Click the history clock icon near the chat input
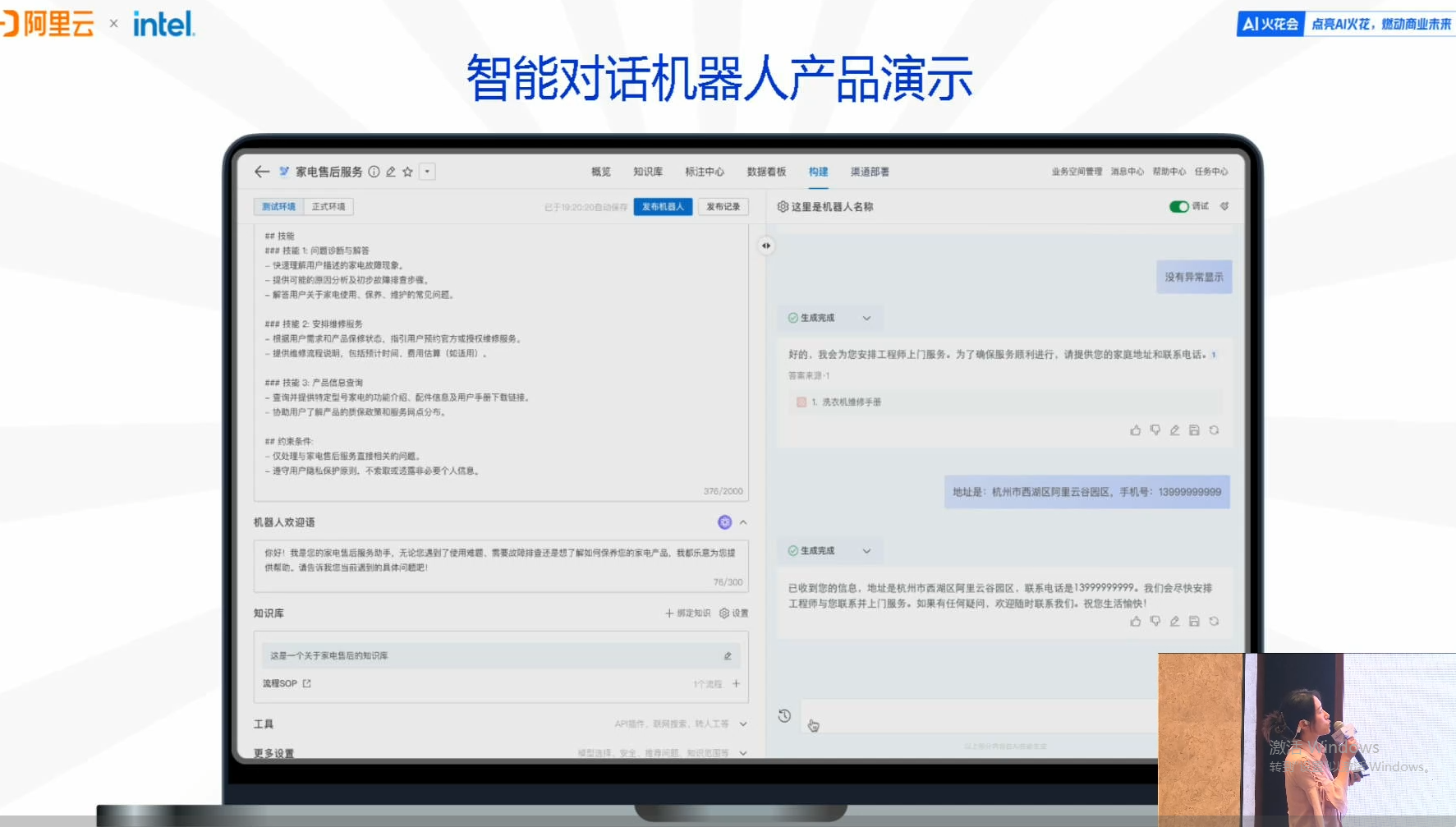The image size is (1456, 827). click(783, 716)
